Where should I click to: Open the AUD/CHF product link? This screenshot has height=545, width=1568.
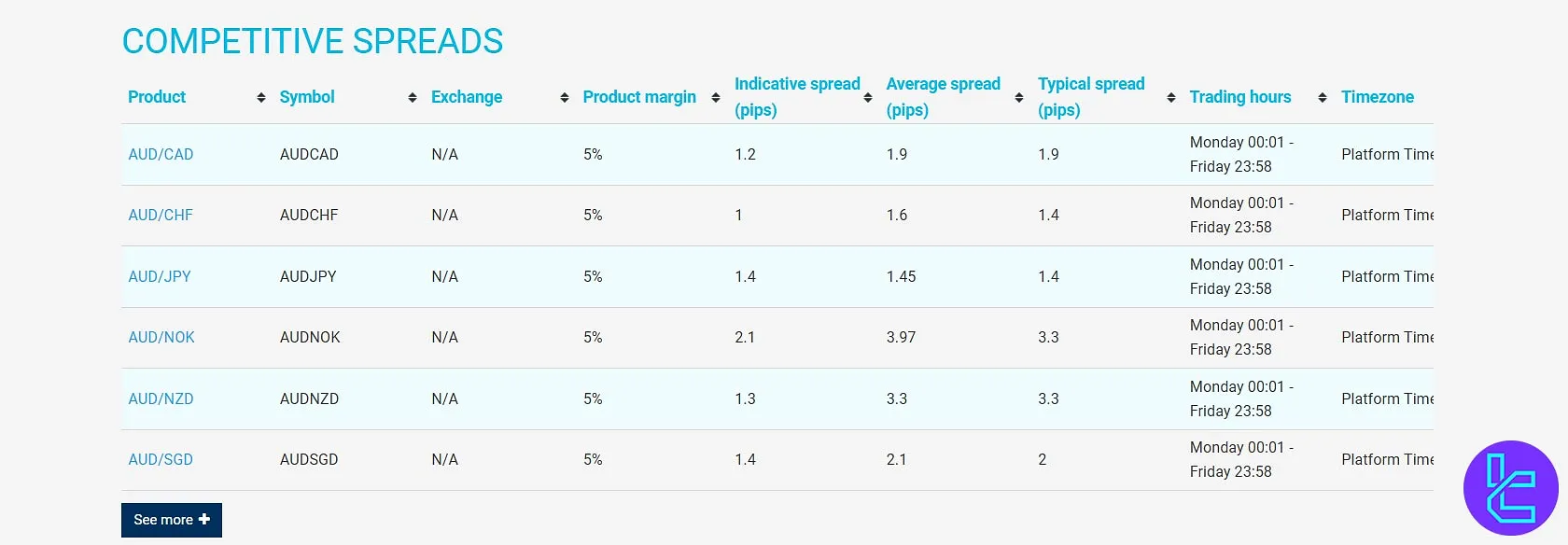(160, 215)
